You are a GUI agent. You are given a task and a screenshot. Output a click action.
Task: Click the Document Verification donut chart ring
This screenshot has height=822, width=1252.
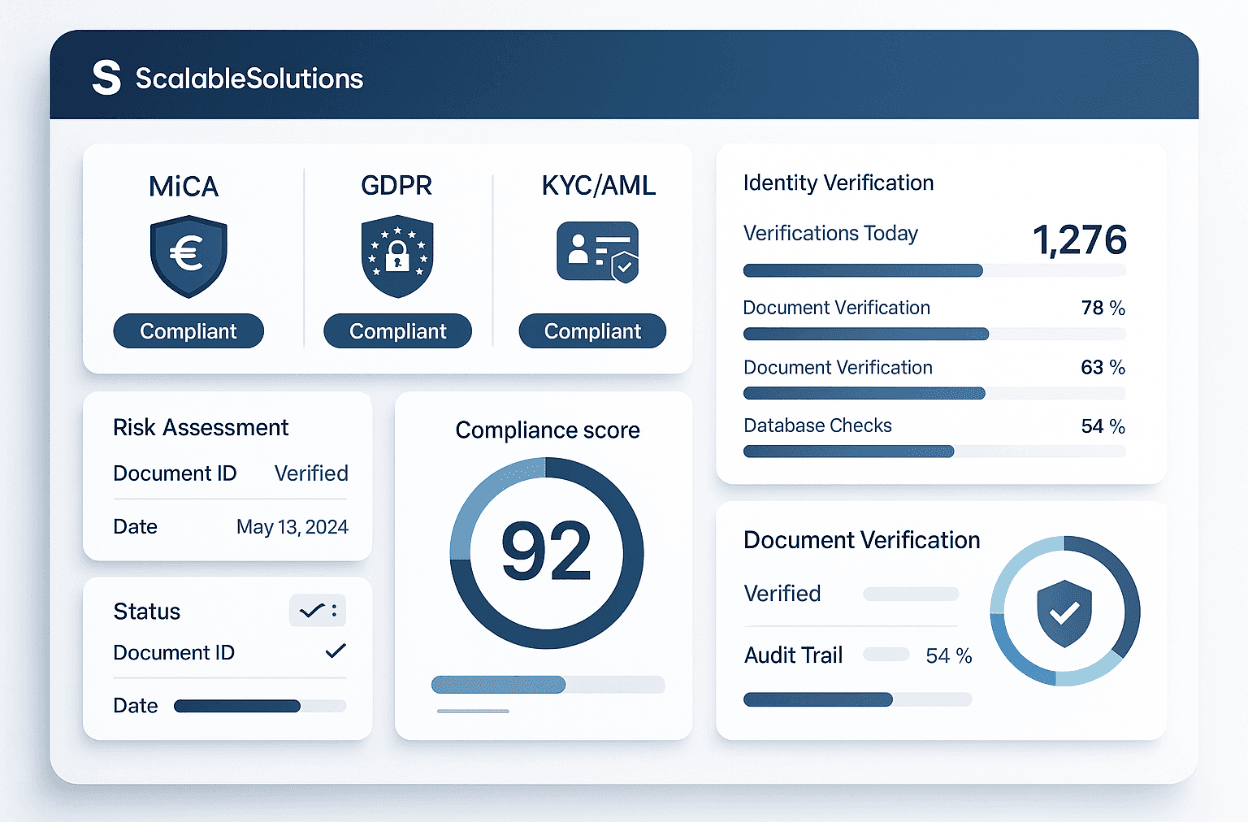pyautogui.click(x=1064, y=612)
